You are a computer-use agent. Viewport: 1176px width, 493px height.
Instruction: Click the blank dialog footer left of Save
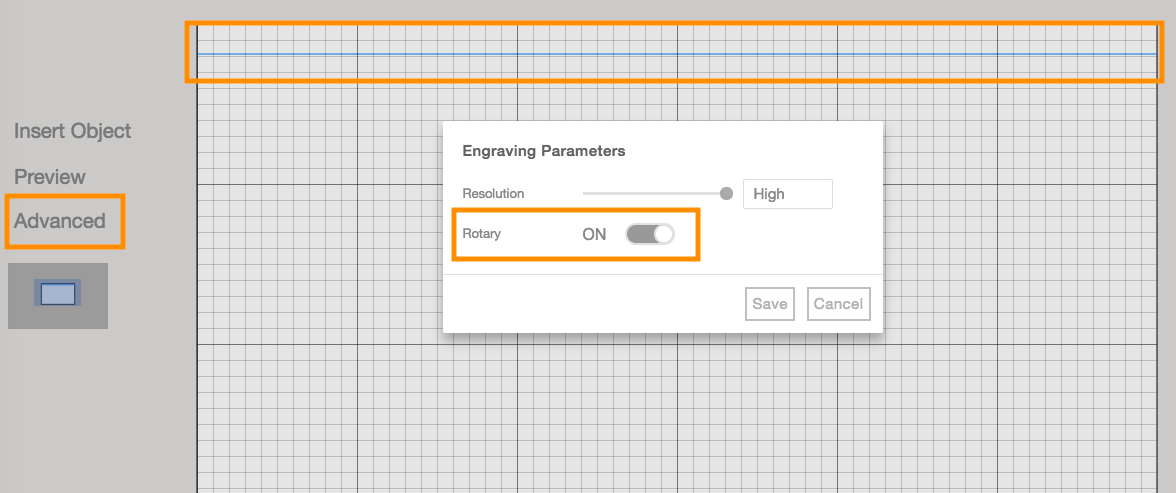point(590,304)
